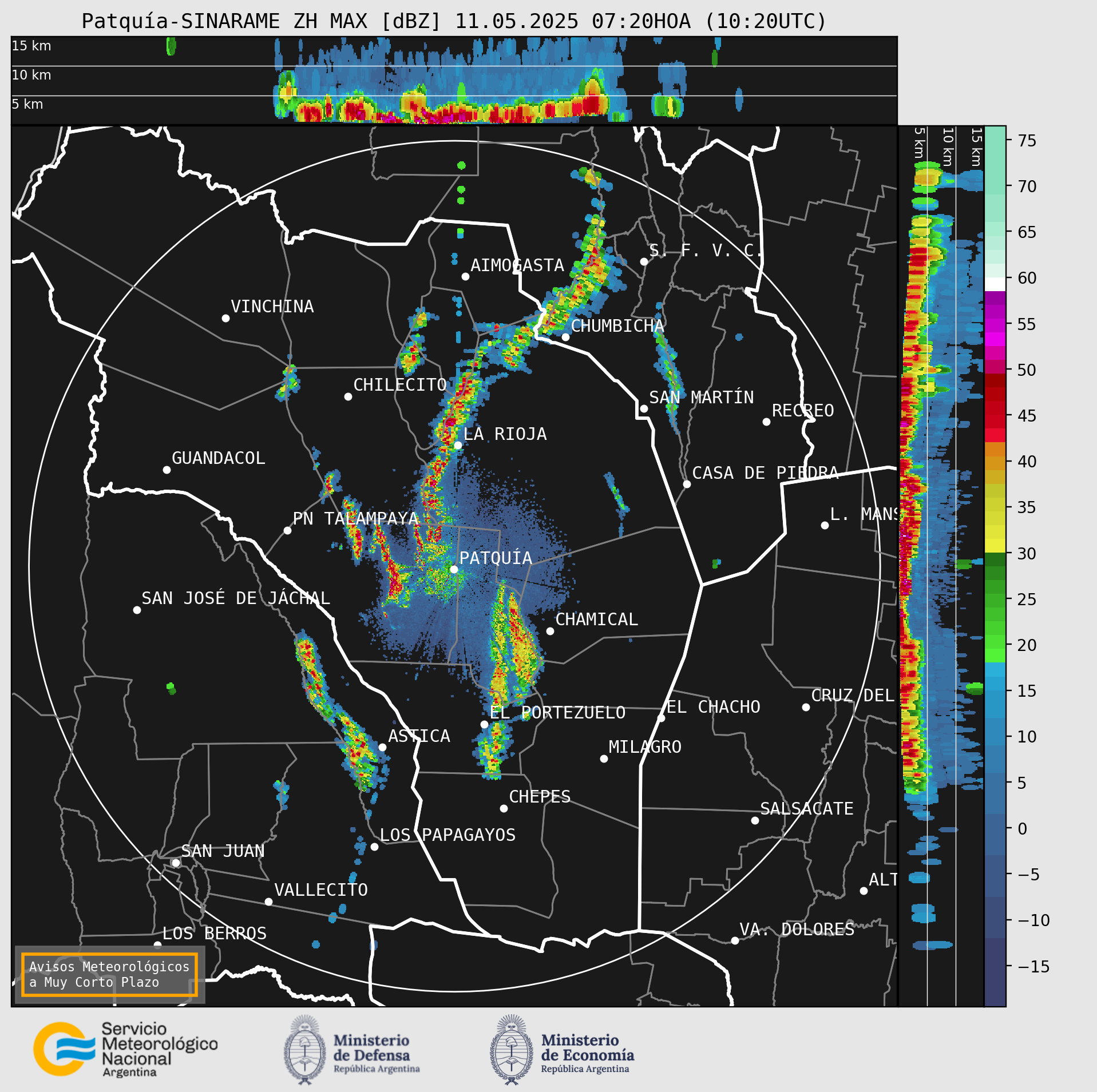Click the Ministerio de Defensa emblem
The height and width of the screenshot is (1092, 1097).
304,1050
